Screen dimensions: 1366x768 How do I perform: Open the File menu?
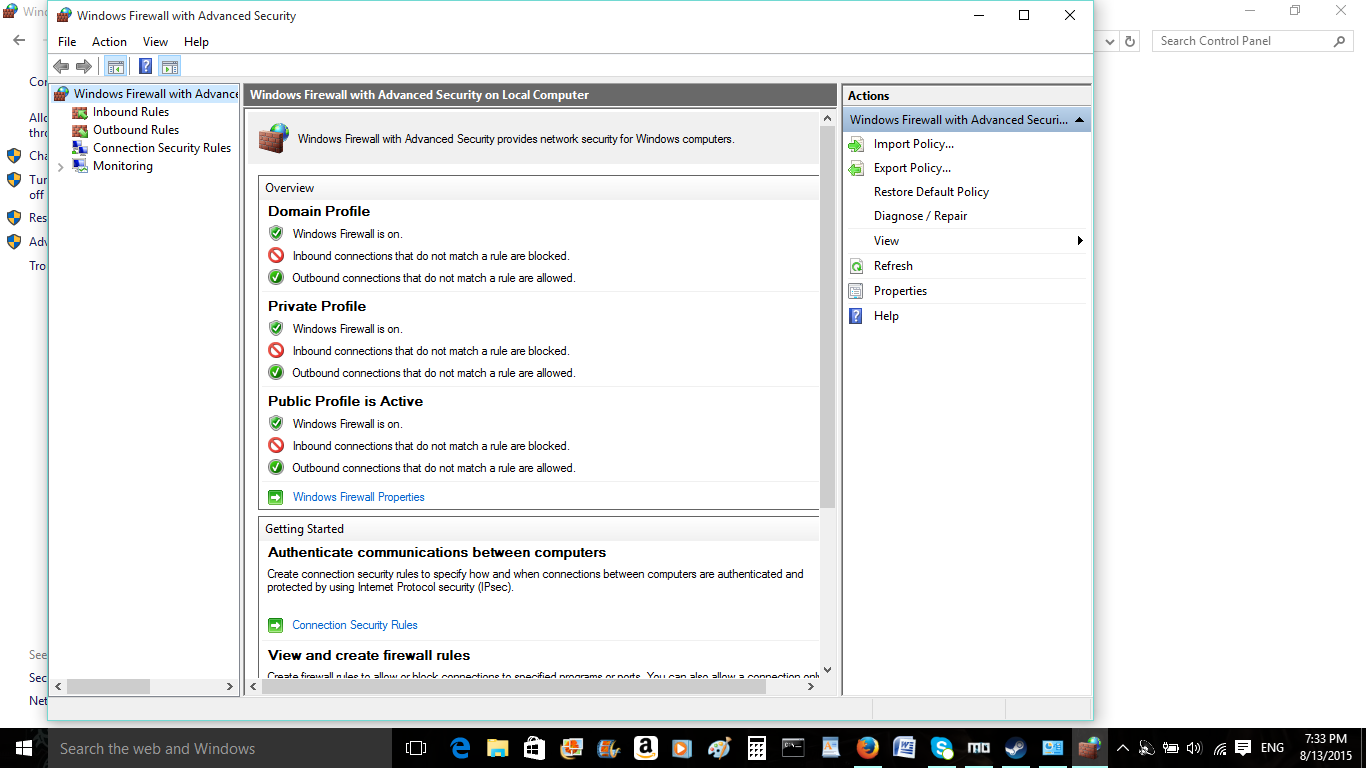[67, 42]
